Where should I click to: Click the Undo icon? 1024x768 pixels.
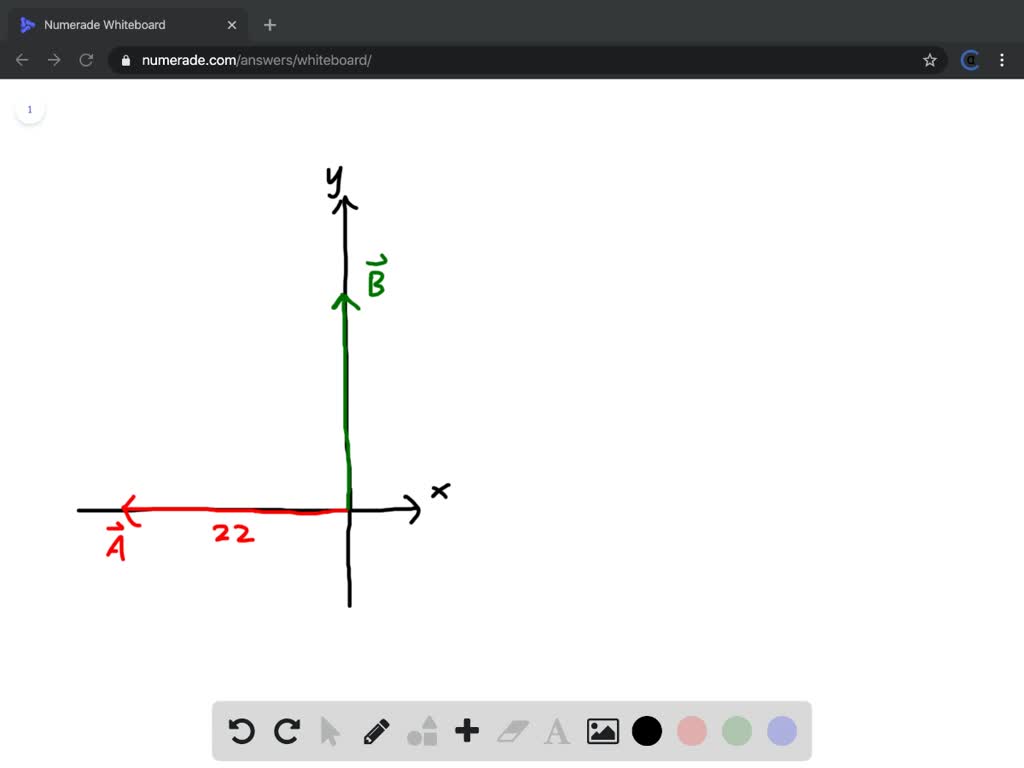[x=241, y=731]
